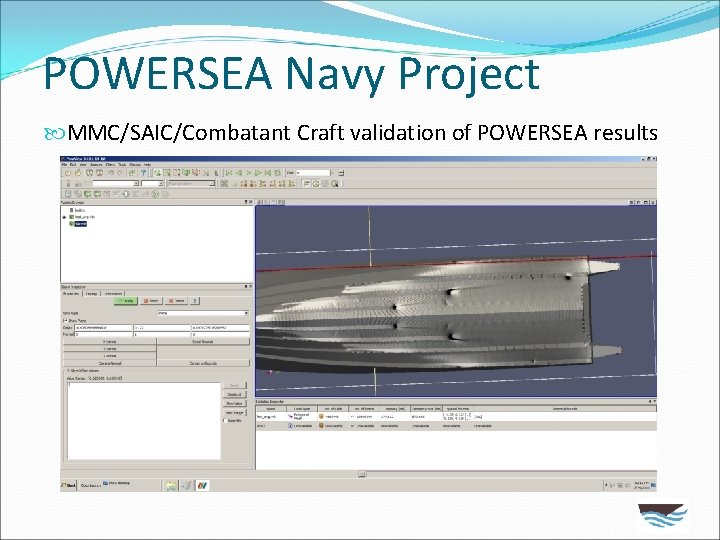Select the Slice filter toolbar icon
Screen dimensions: 720x540
point(97,194)
